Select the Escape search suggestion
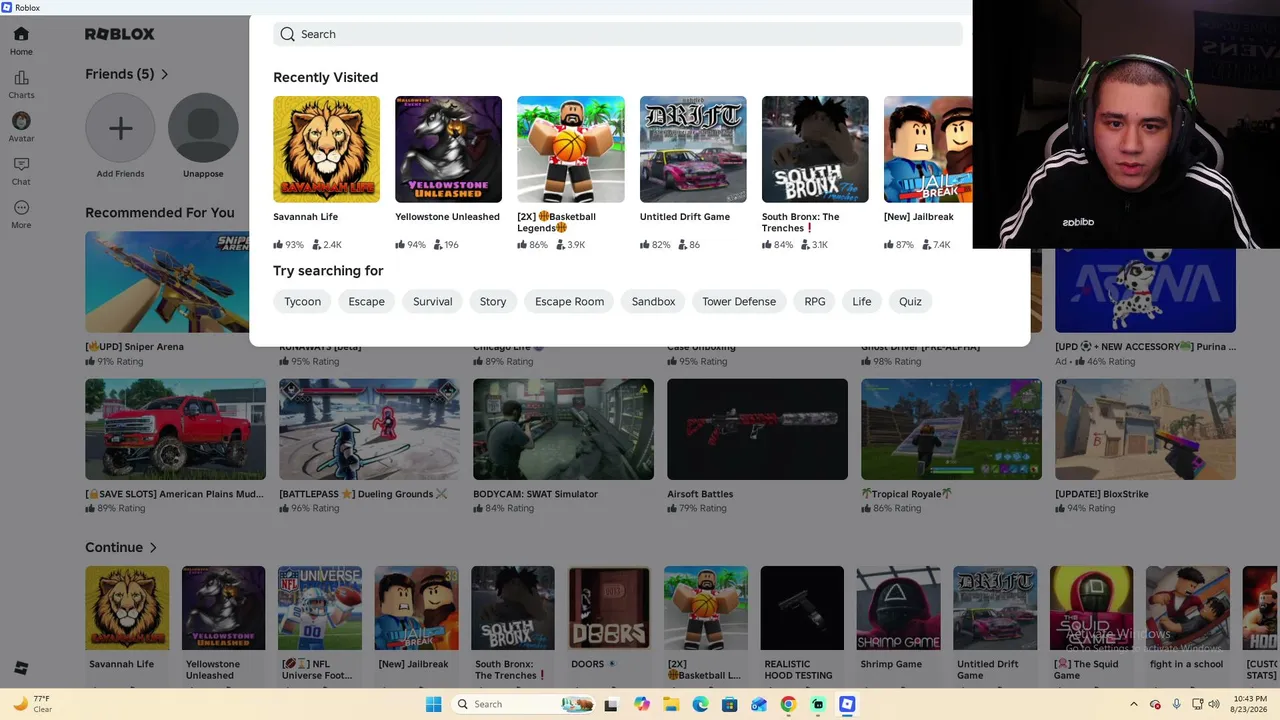 (x=366, y=301)
